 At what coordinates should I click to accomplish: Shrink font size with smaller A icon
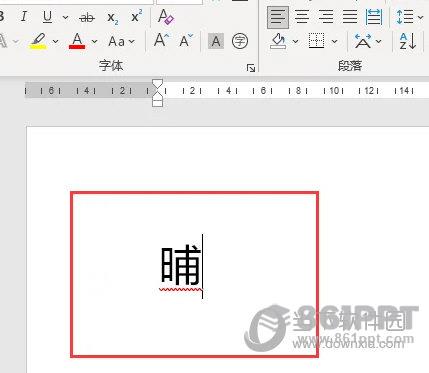(x=186, y=41)
